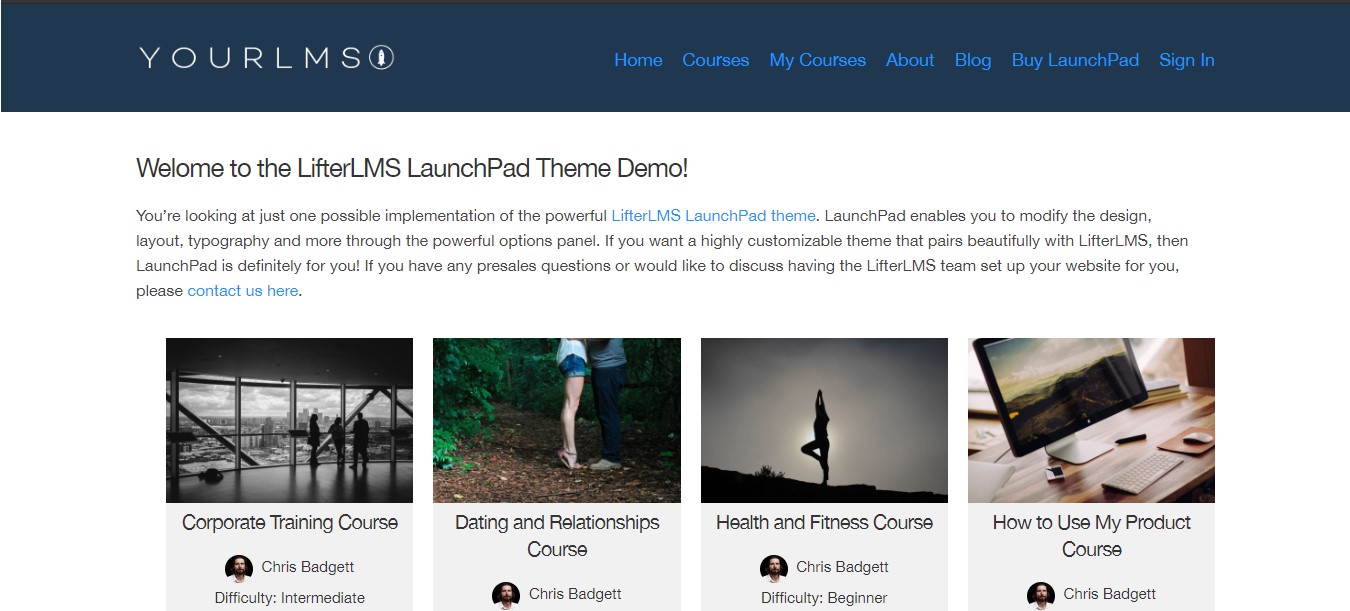Click the Corporate Training Course title
The height and width of the screenshot is (611, 1350).
pyautogui.click(x=290, y=522)
